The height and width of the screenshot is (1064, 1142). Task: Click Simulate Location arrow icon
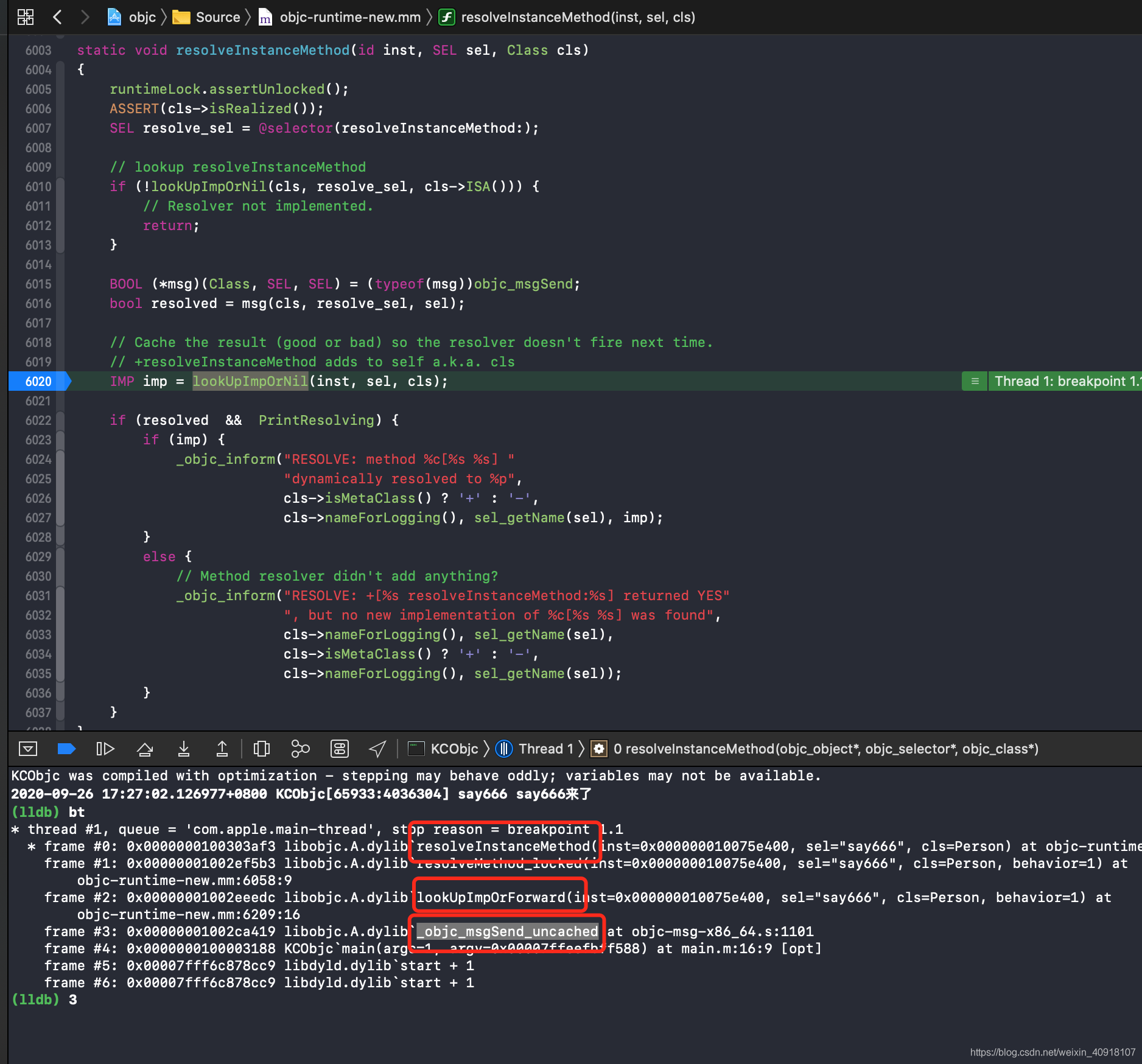pyautogui.click(x=378, y=749)
